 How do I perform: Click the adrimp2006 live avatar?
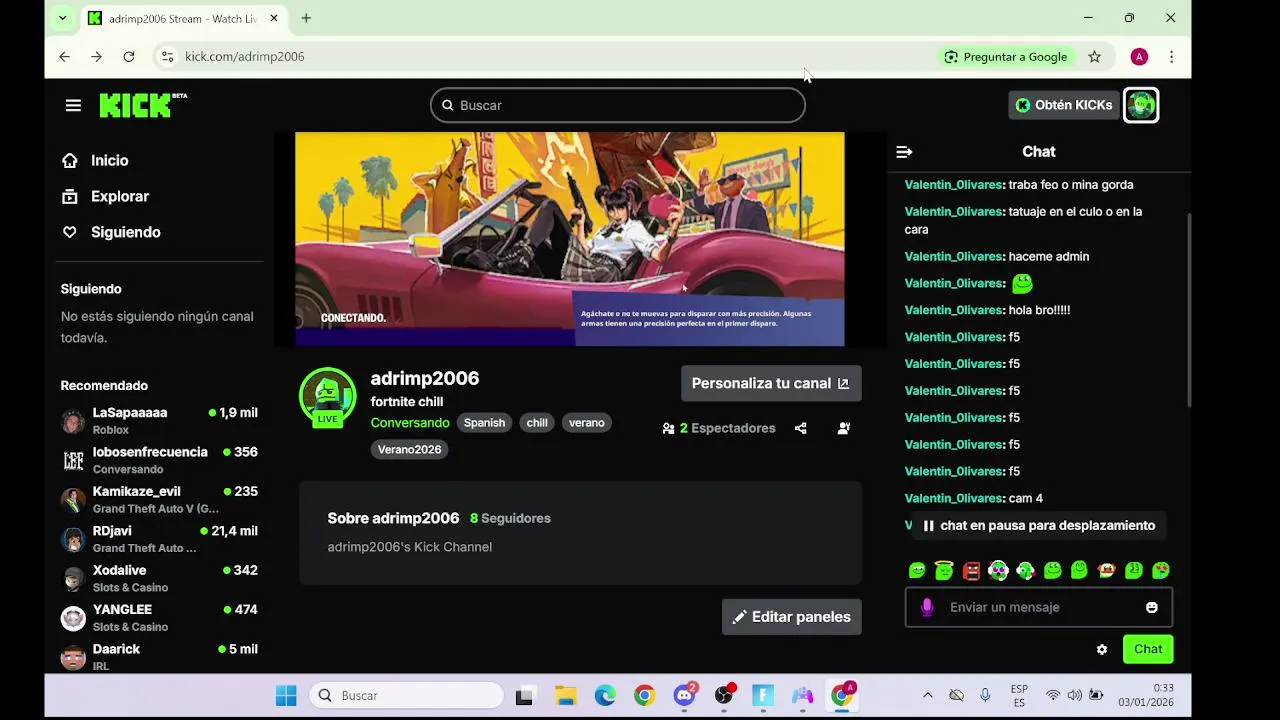click(328, 396)
